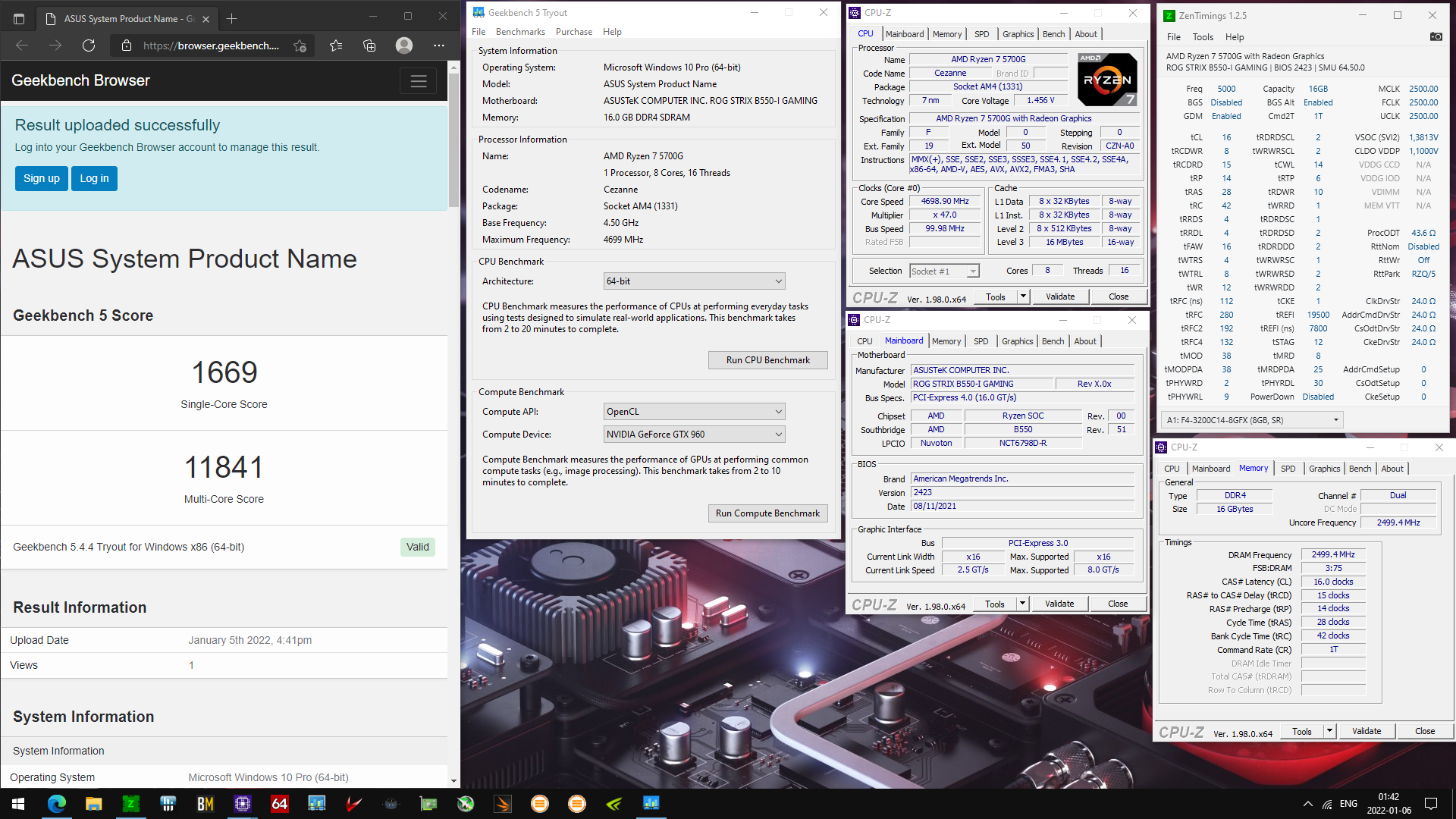Open Geekbench File menu
Viewport: 1456px width, 819px height.
479,32
